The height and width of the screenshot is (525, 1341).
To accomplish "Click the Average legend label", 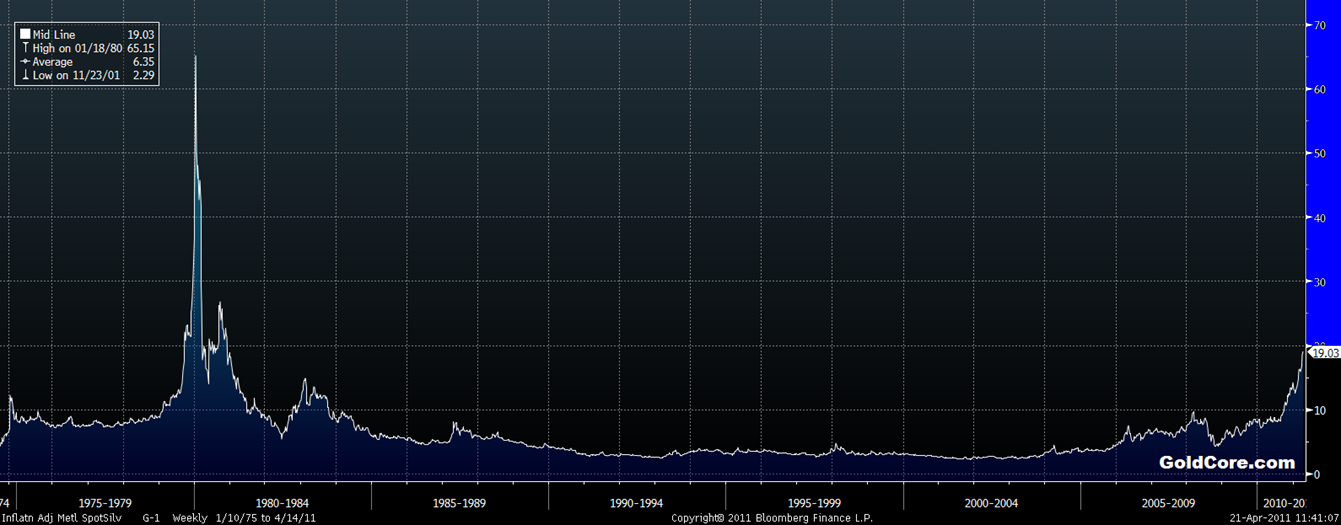I will point(53,62).
